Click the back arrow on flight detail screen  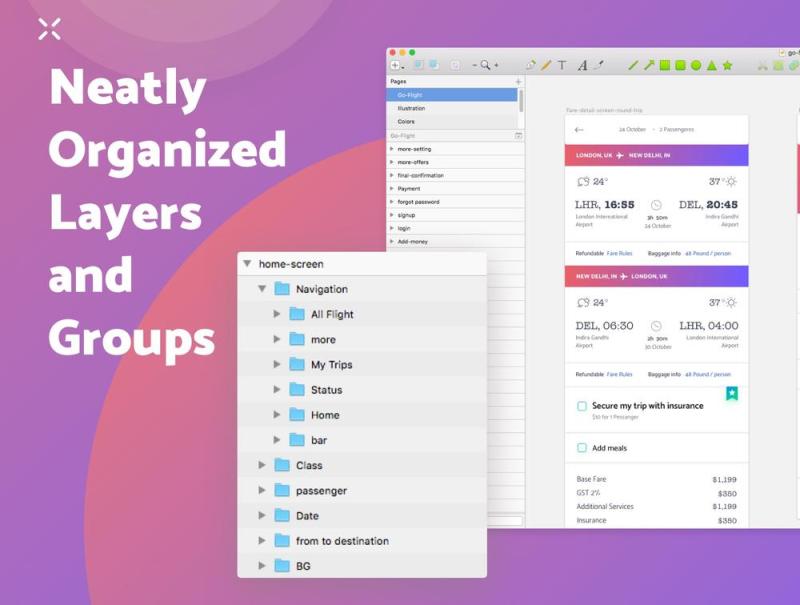click(579, 130)
